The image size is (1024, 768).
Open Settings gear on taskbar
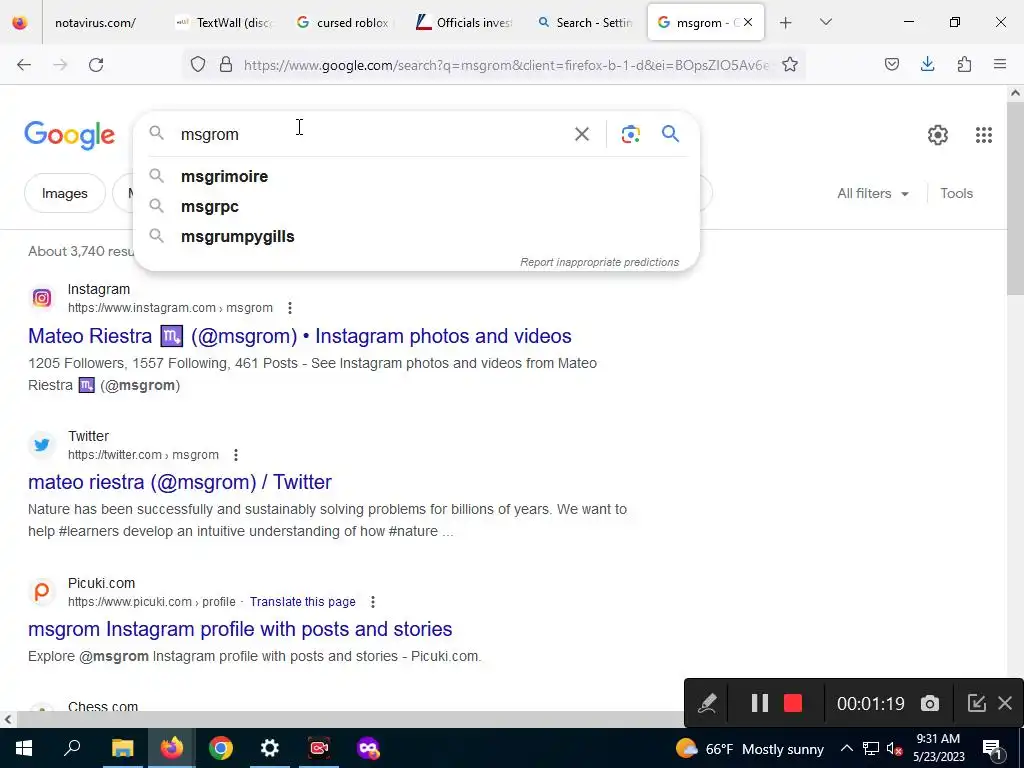(x=270, y=748)
